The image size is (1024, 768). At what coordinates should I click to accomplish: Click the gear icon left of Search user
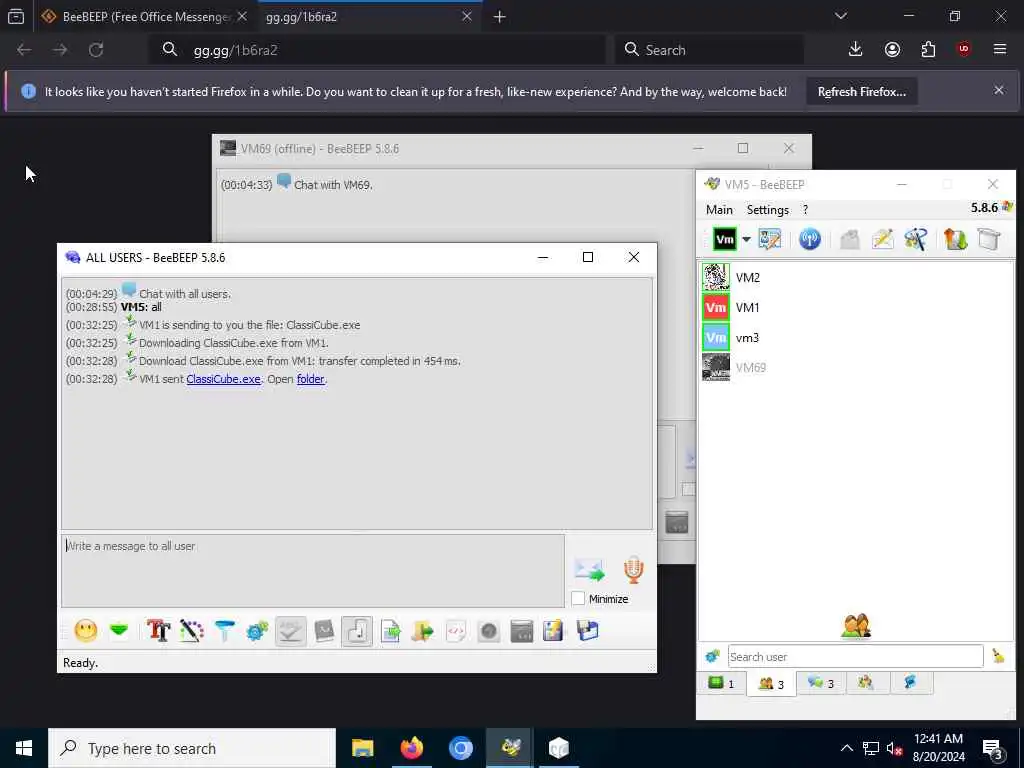[x=712, y=656]
